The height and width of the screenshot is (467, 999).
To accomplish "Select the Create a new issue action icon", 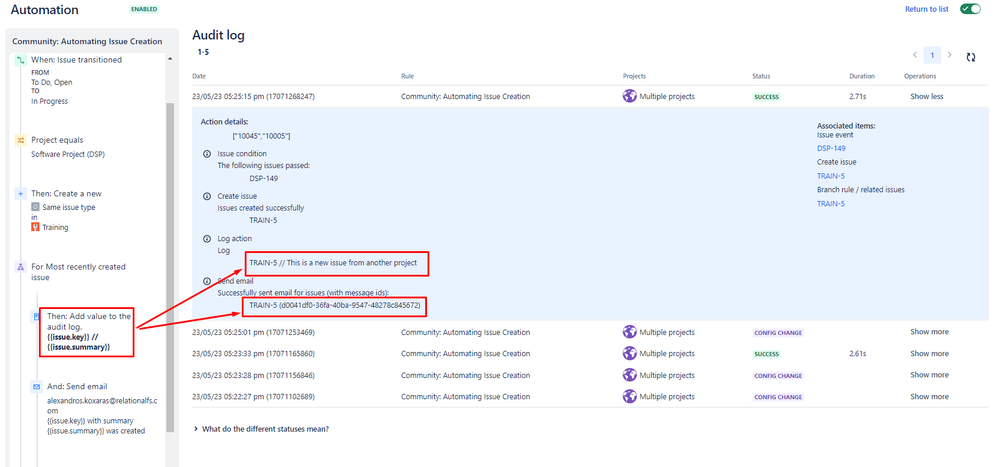I will tap(20, 194).
